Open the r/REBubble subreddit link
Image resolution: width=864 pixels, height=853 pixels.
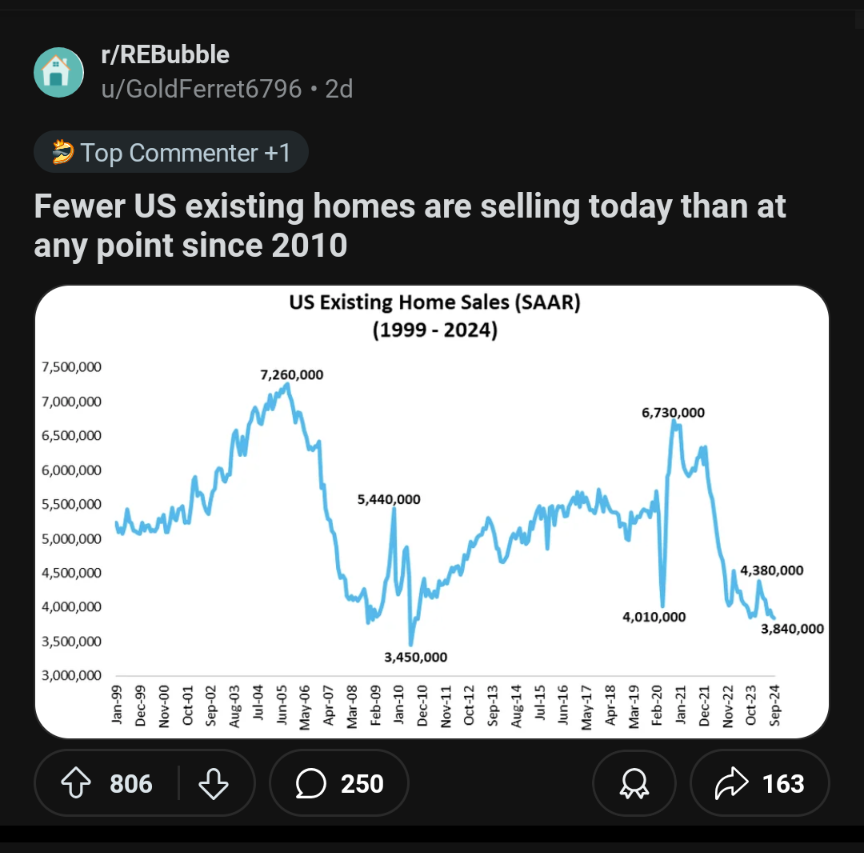[165, 55]
